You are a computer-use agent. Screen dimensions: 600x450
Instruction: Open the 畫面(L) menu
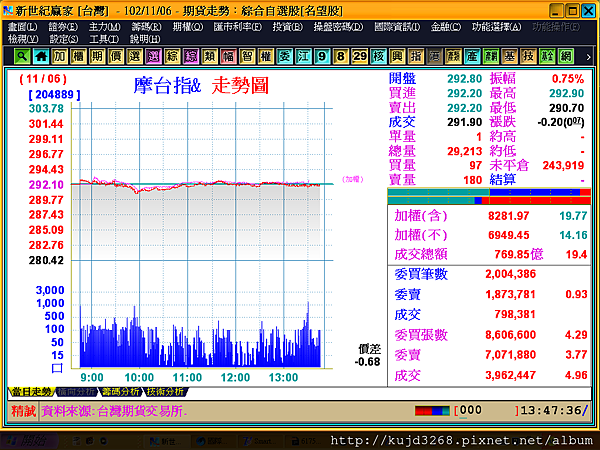point(23,27)
